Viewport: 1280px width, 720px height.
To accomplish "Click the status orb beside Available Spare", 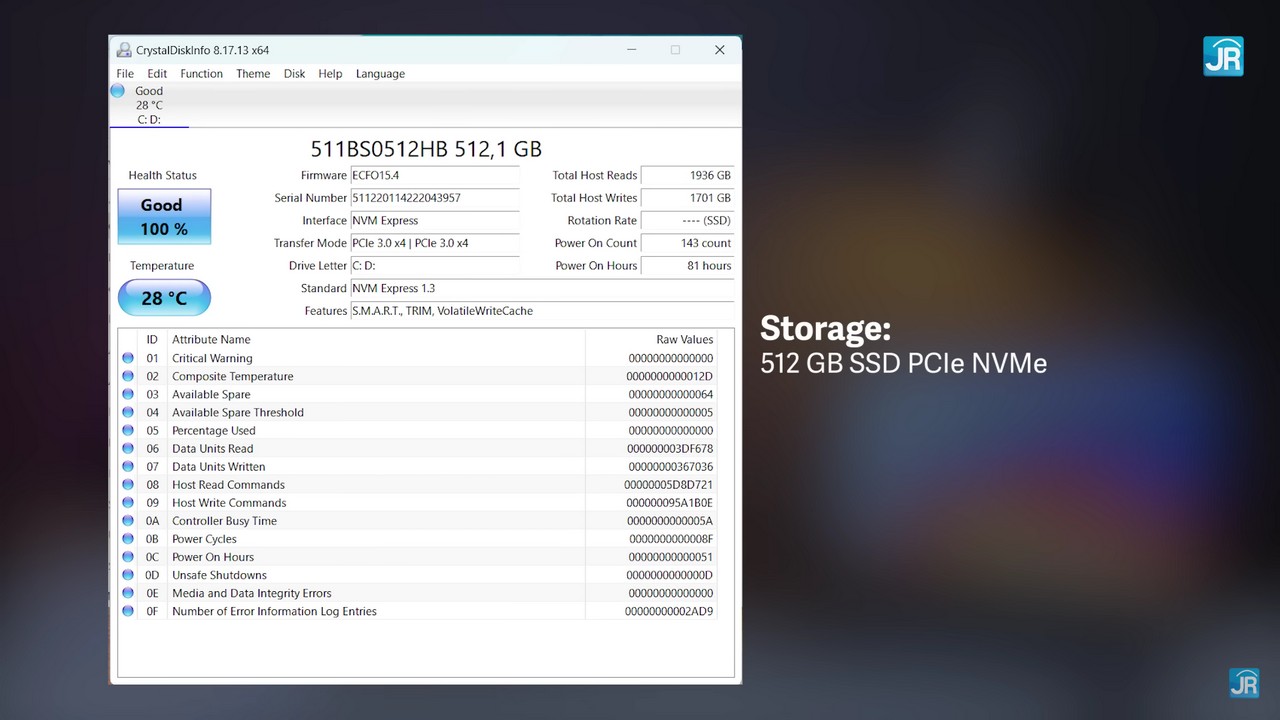I will [x=128, y=394].
